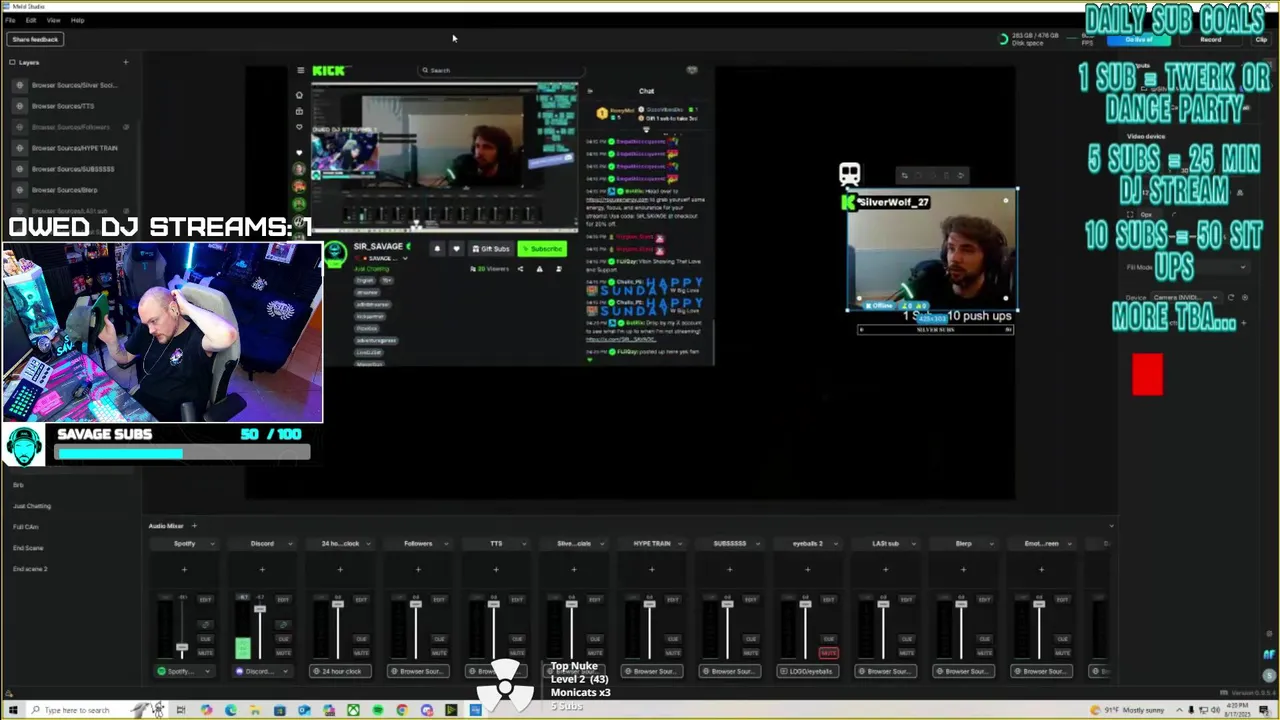Image resolution: width=1280 pixels, height=720 pixels.
Task: Click globe icon of Browser Sources/SUBSSSSS layer
Action: [19, 169]
